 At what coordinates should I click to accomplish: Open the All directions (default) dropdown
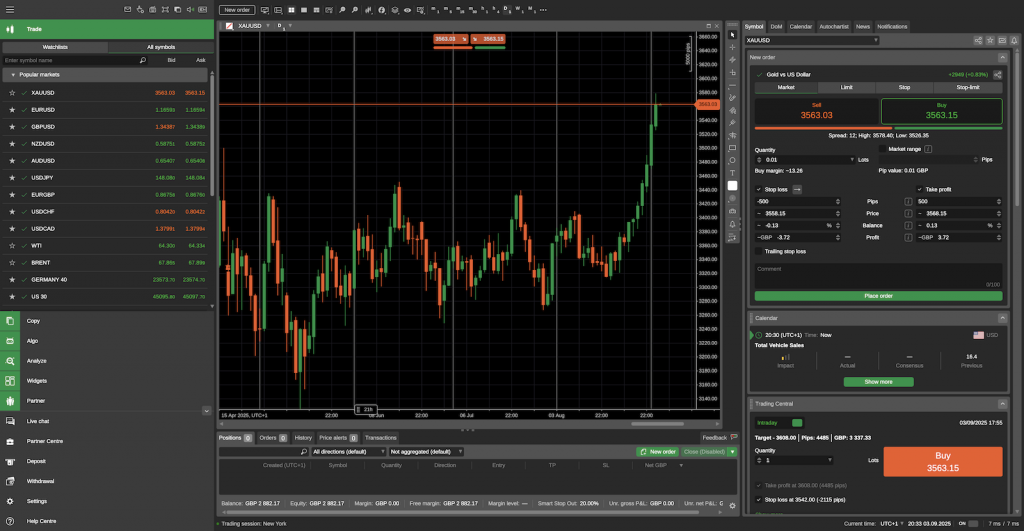coord(349,451)
